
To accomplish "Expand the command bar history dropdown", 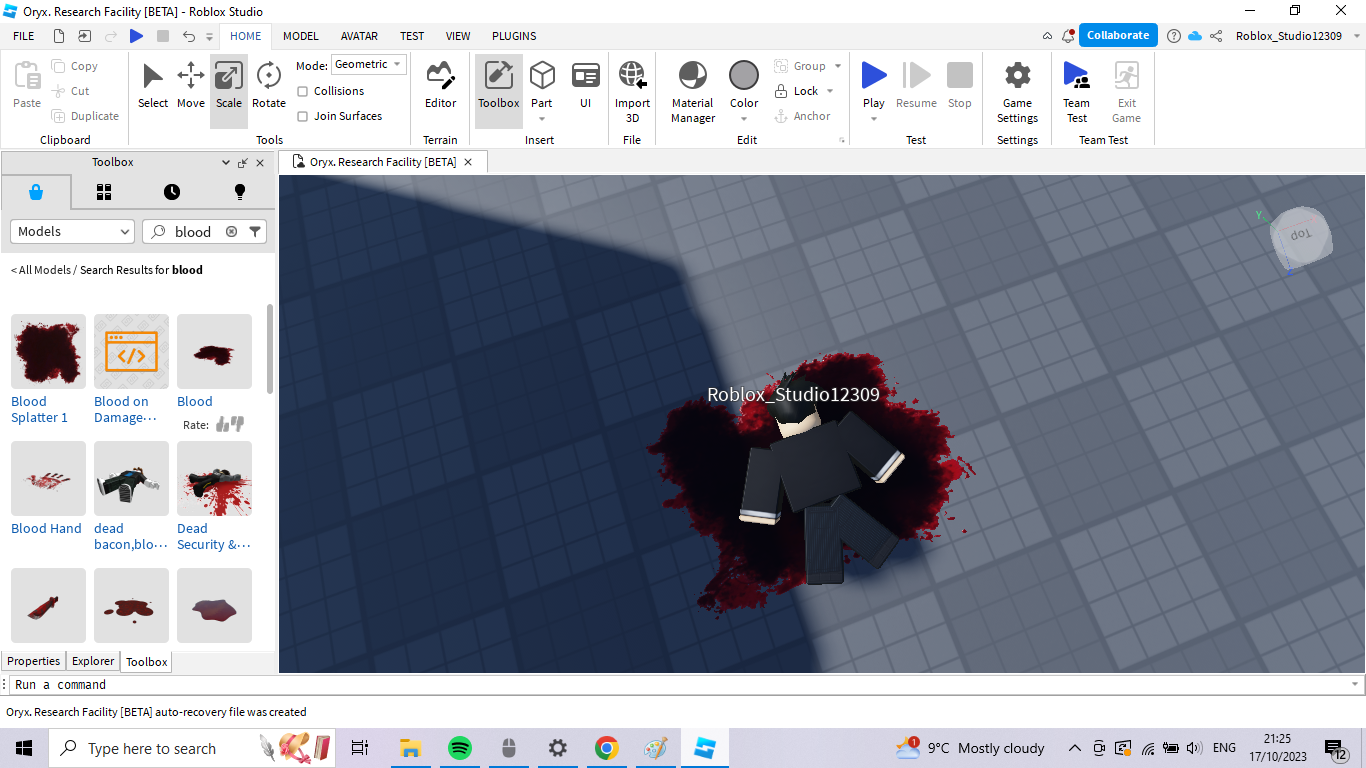I will click(1356, 684).
